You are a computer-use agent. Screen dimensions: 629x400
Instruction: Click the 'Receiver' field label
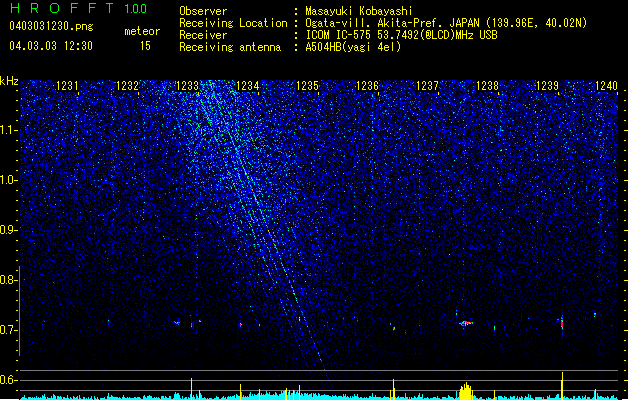point(203,35)
